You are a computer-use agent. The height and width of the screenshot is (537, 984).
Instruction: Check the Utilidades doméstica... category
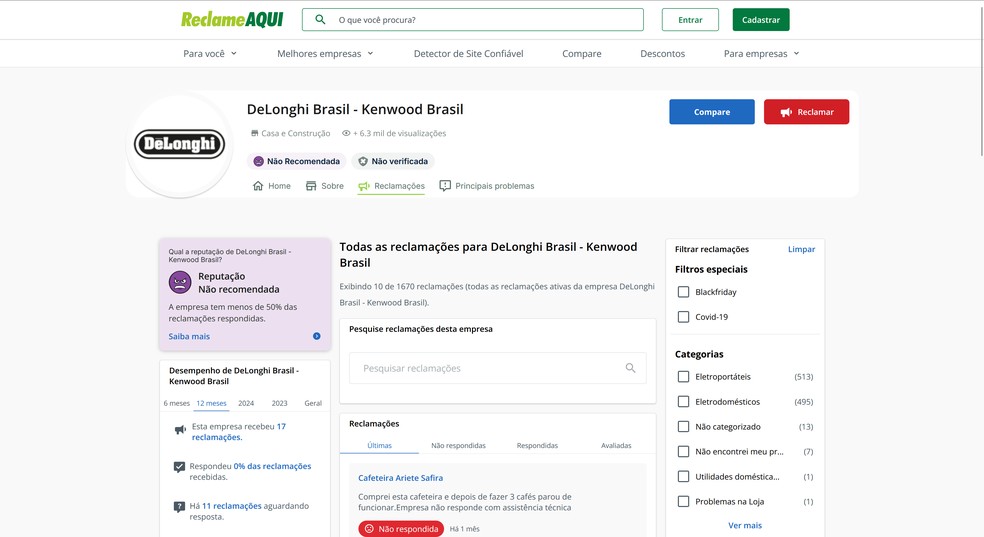683,477
